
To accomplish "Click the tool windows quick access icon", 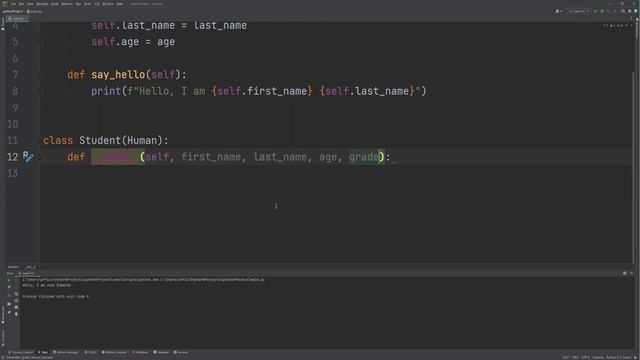I will point(3,358).
